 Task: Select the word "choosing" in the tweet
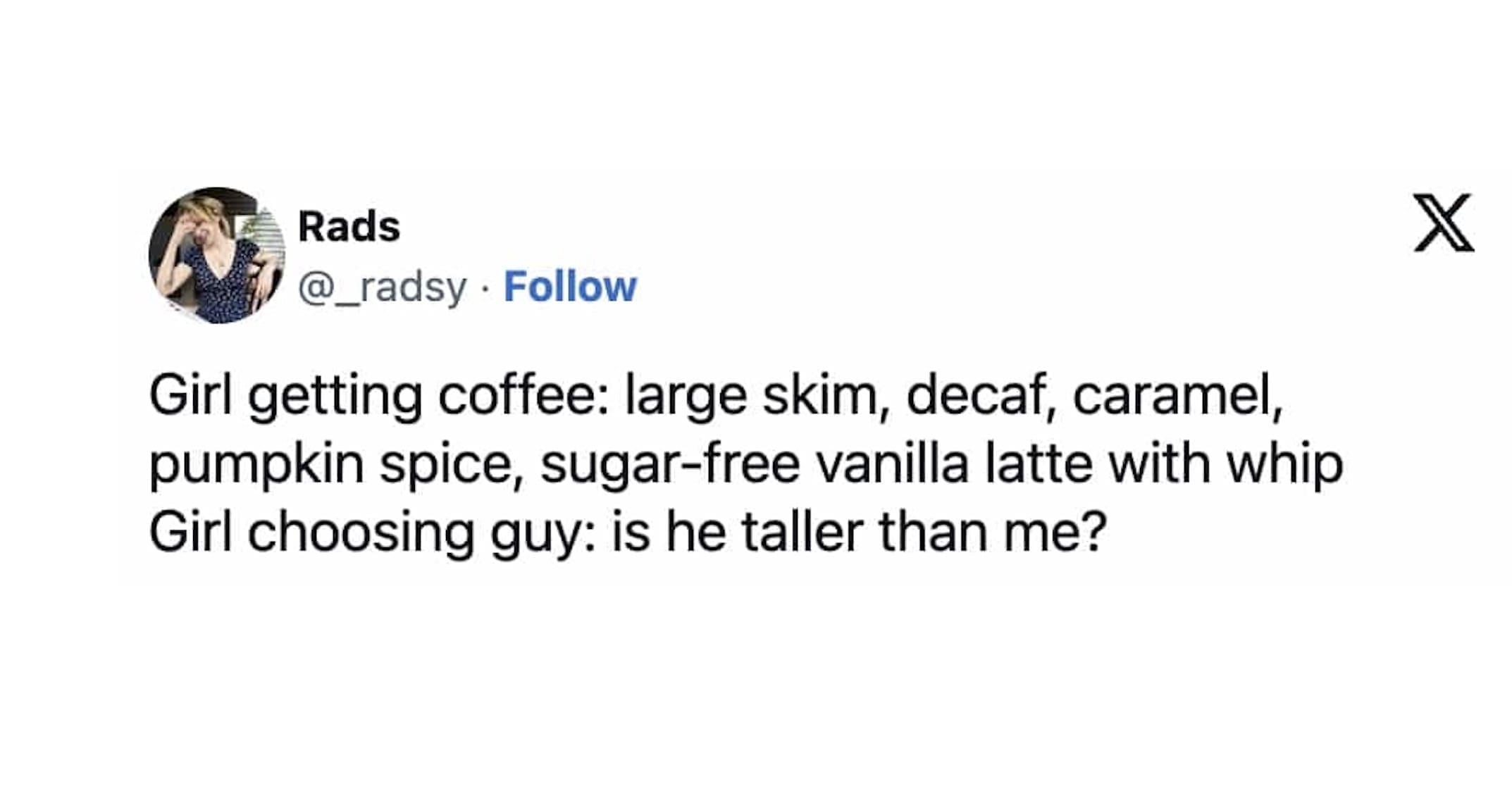pyautogui.click(x=360, y=533)
